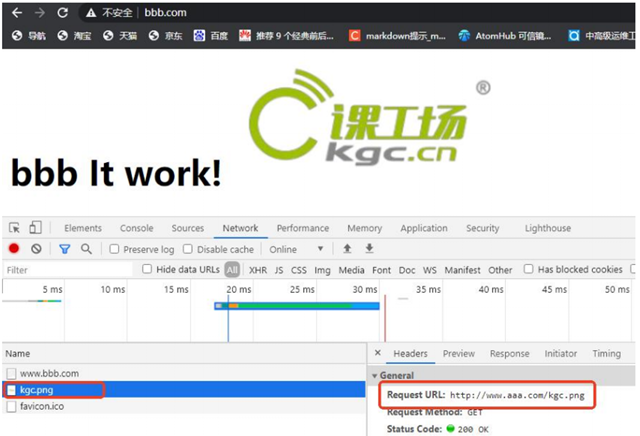
Task: Filter requests by CSS
Action: (299, 270)
